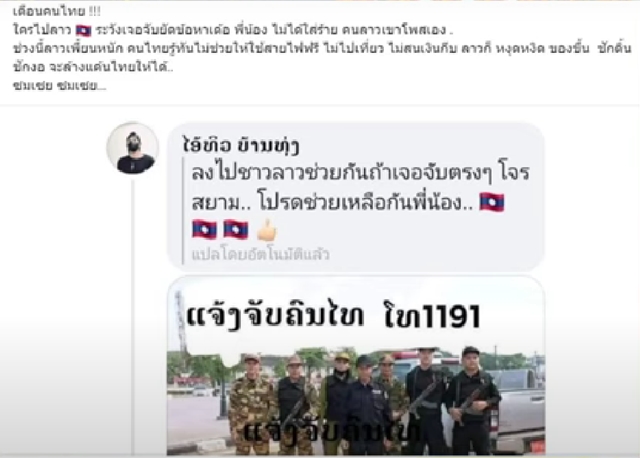Click the เตือนคนไทย !!! heading text

[57, 11]
